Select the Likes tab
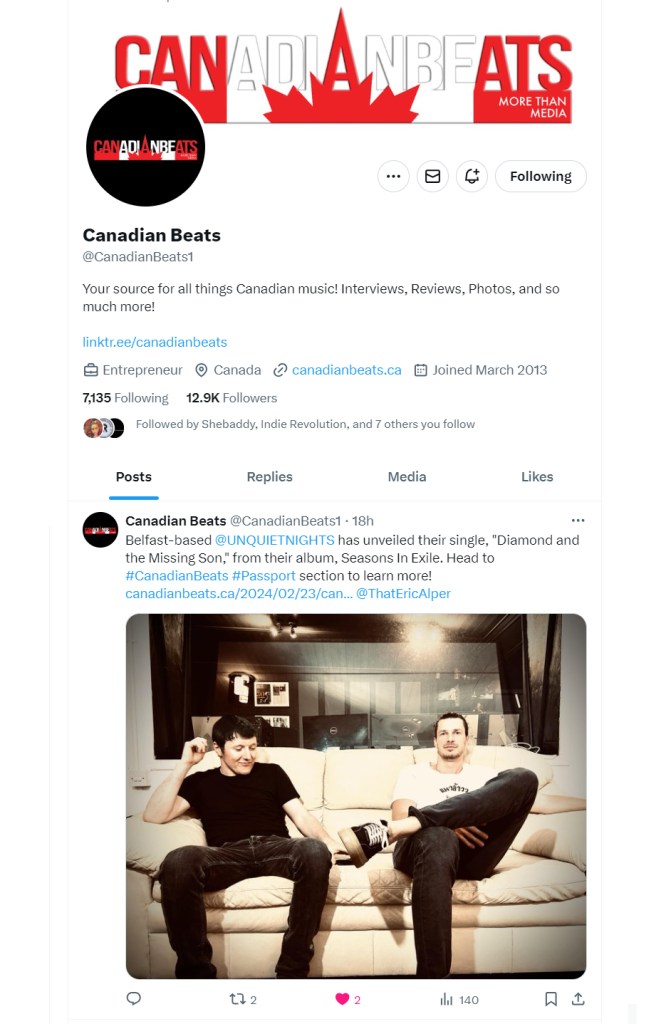This screenshot has width=671, height=1024. [537, 477]
